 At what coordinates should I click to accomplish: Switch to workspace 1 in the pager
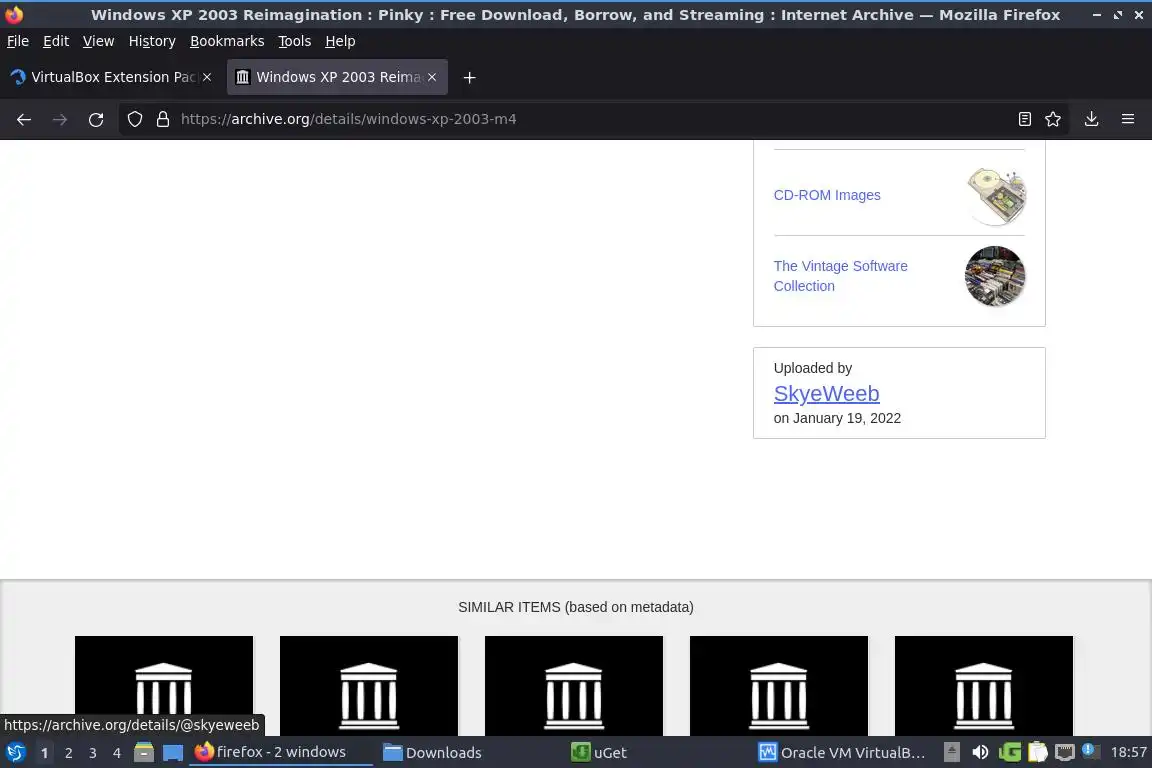44,753
